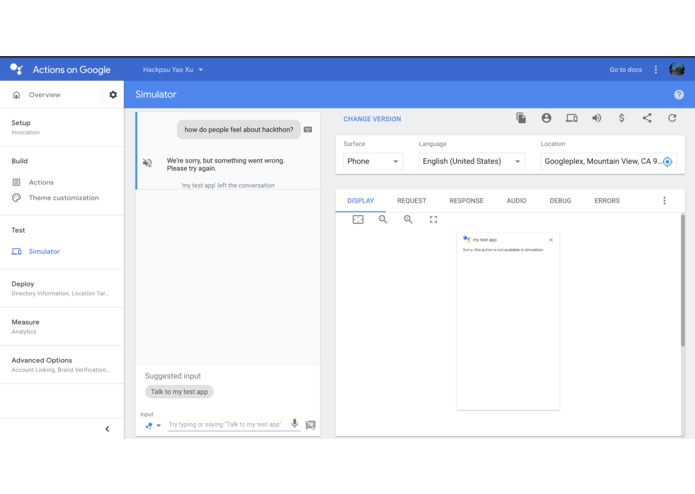Click the refresh reset toolbar icon

672,118
